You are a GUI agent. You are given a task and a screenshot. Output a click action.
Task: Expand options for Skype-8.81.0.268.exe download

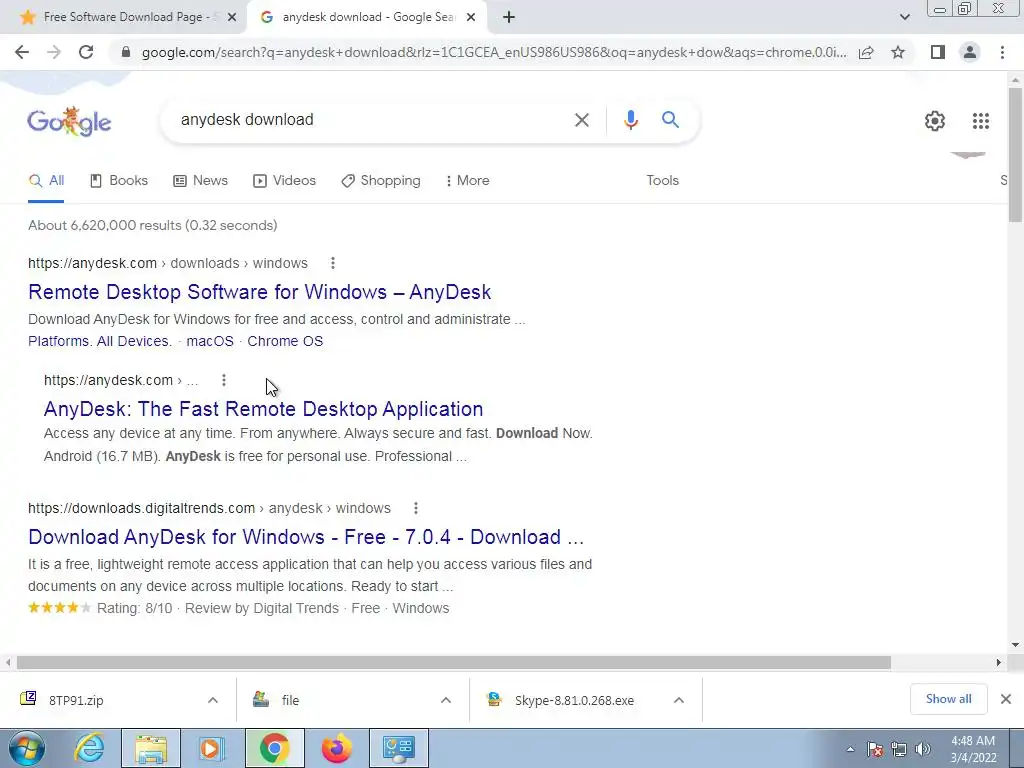click(x=679, y=701)
